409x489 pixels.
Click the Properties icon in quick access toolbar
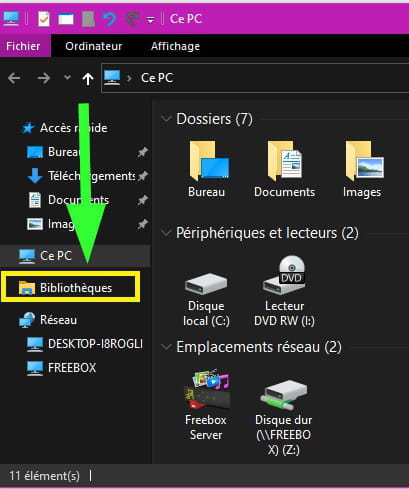click(44, 19)
